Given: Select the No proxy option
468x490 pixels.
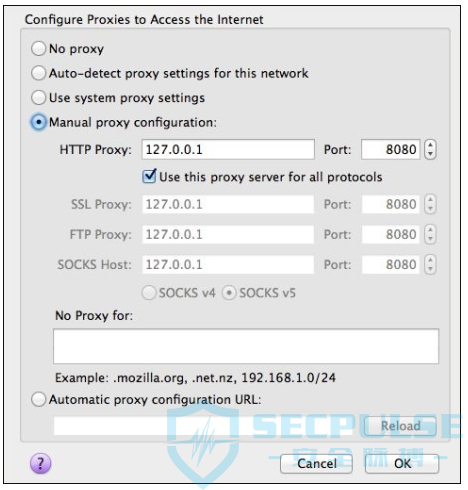Looking at the screenshot, I should 38,48.
